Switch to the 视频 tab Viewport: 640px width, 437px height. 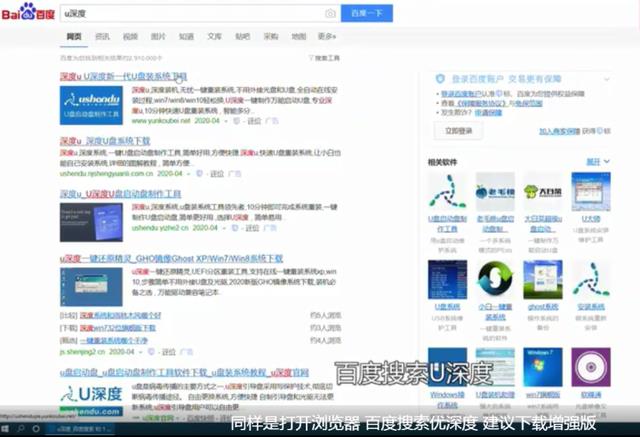130,37
